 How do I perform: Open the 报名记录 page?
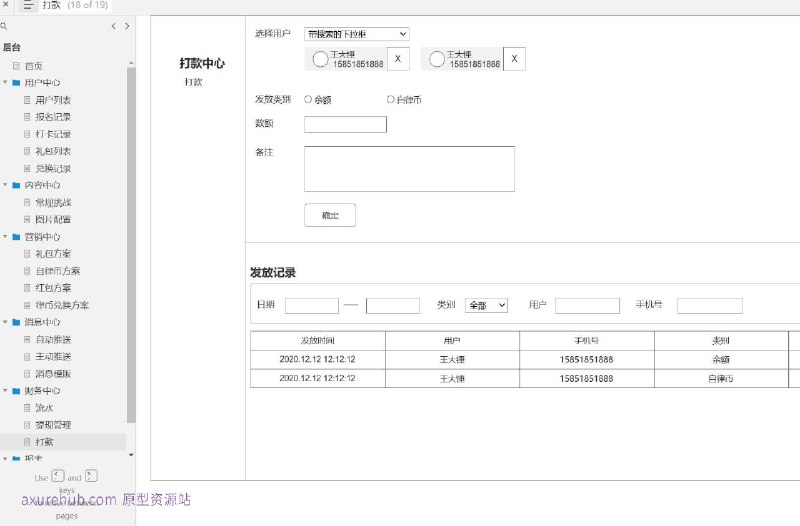[53, 117]
